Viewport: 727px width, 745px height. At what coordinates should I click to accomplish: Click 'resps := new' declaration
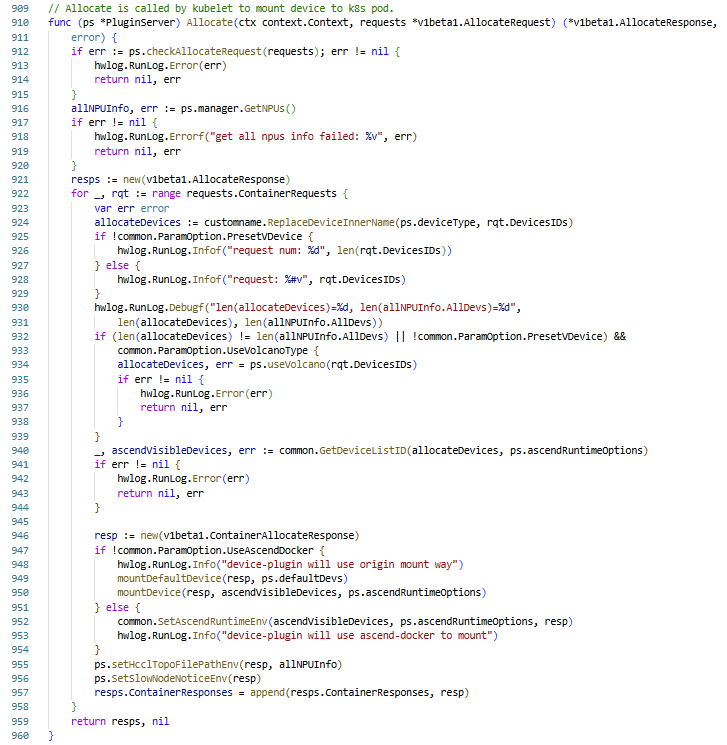(106, 180)
